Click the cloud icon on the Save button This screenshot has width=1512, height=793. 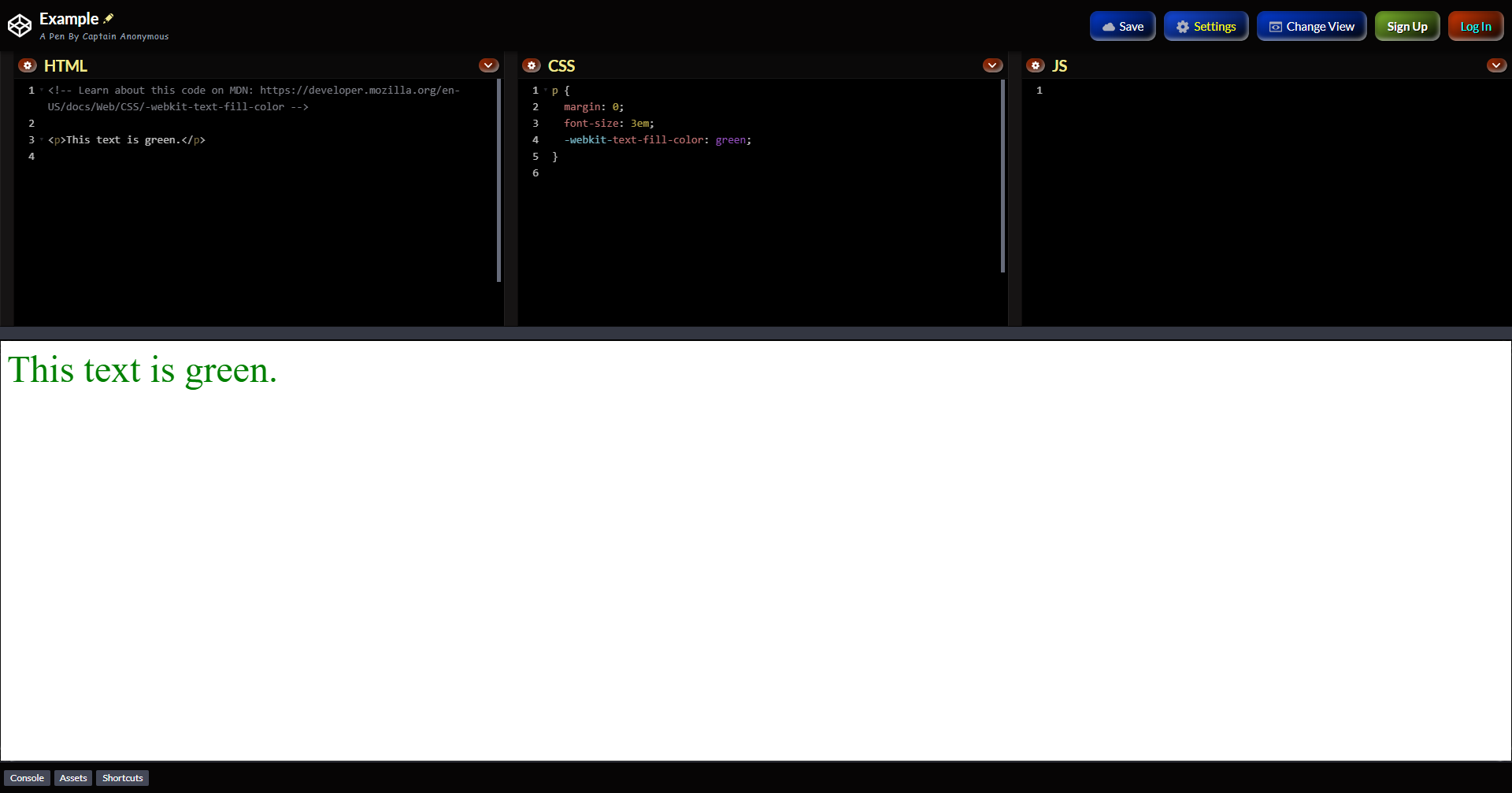click(1109, 26)
